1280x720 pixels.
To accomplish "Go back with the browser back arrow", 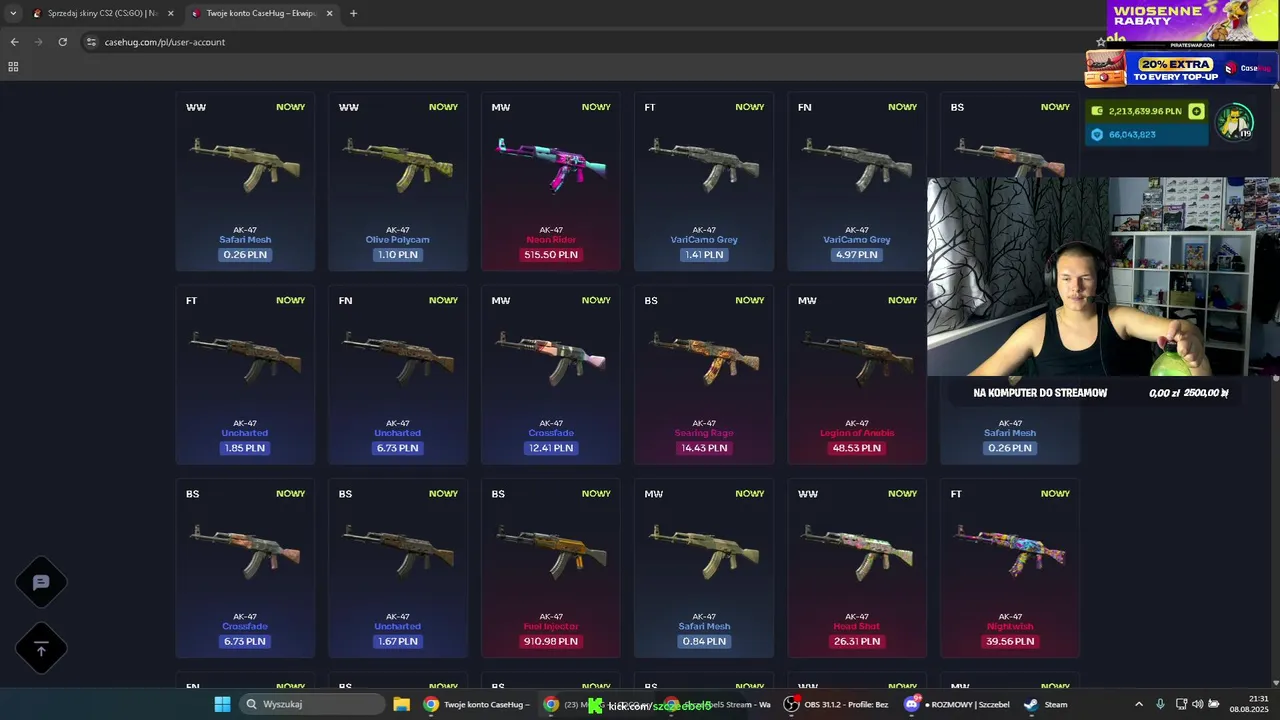I will [14, 42].
